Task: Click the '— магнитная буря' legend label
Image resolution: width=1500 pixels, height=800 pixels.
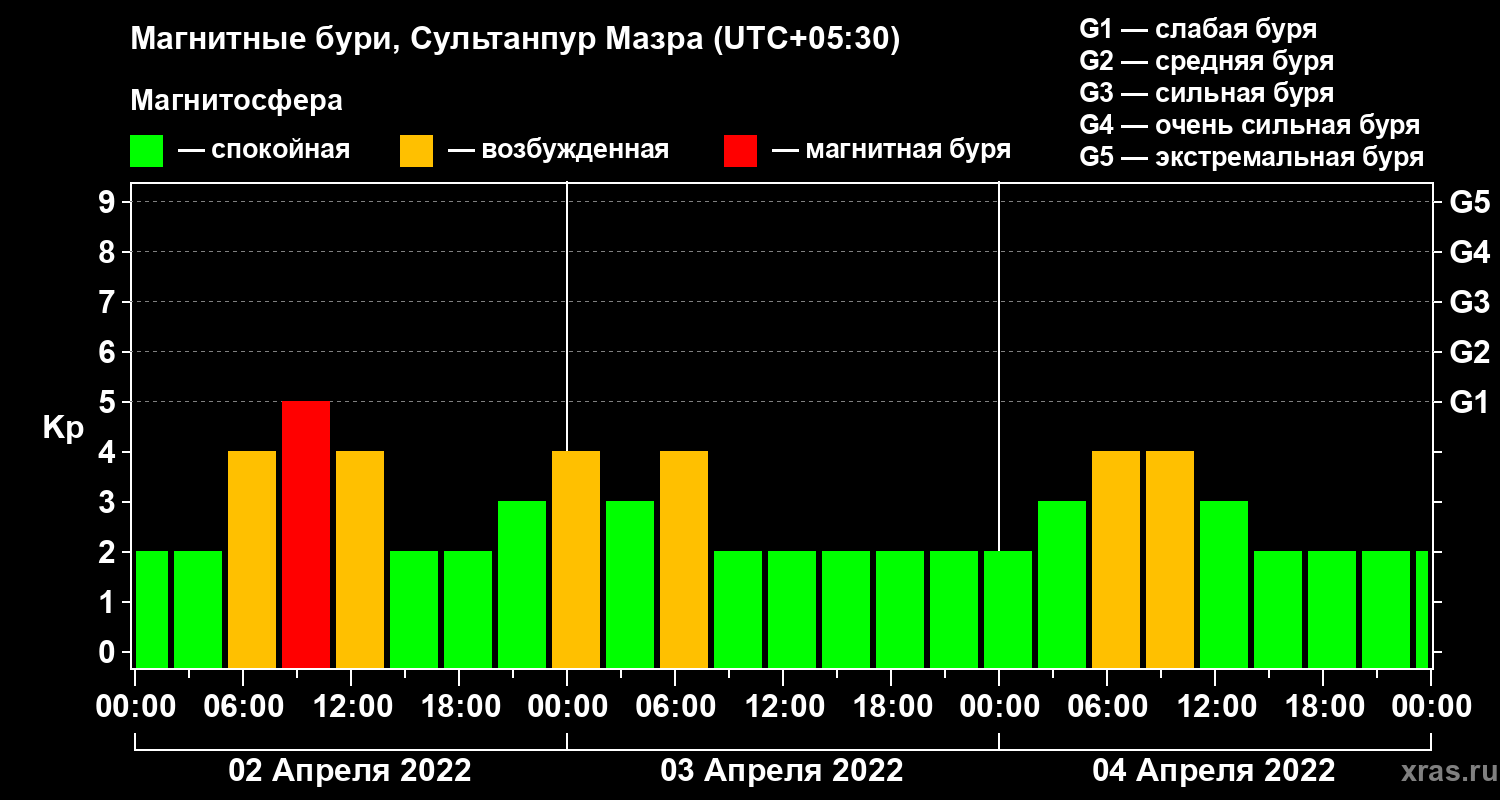Action: pos(891,151)
